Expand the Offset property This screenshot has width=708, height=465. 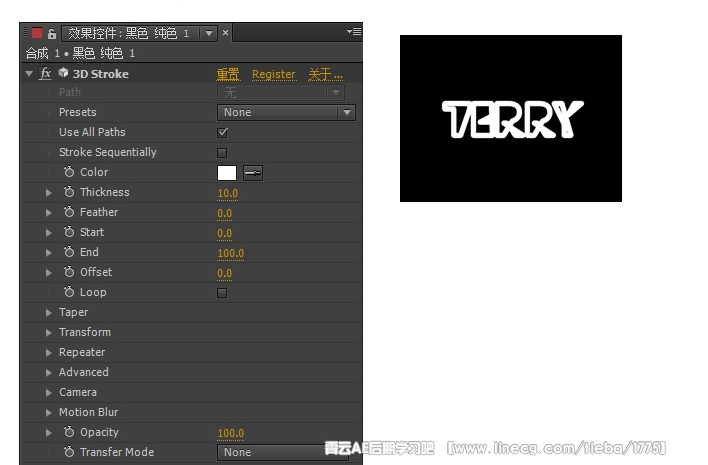pos(49,273)
